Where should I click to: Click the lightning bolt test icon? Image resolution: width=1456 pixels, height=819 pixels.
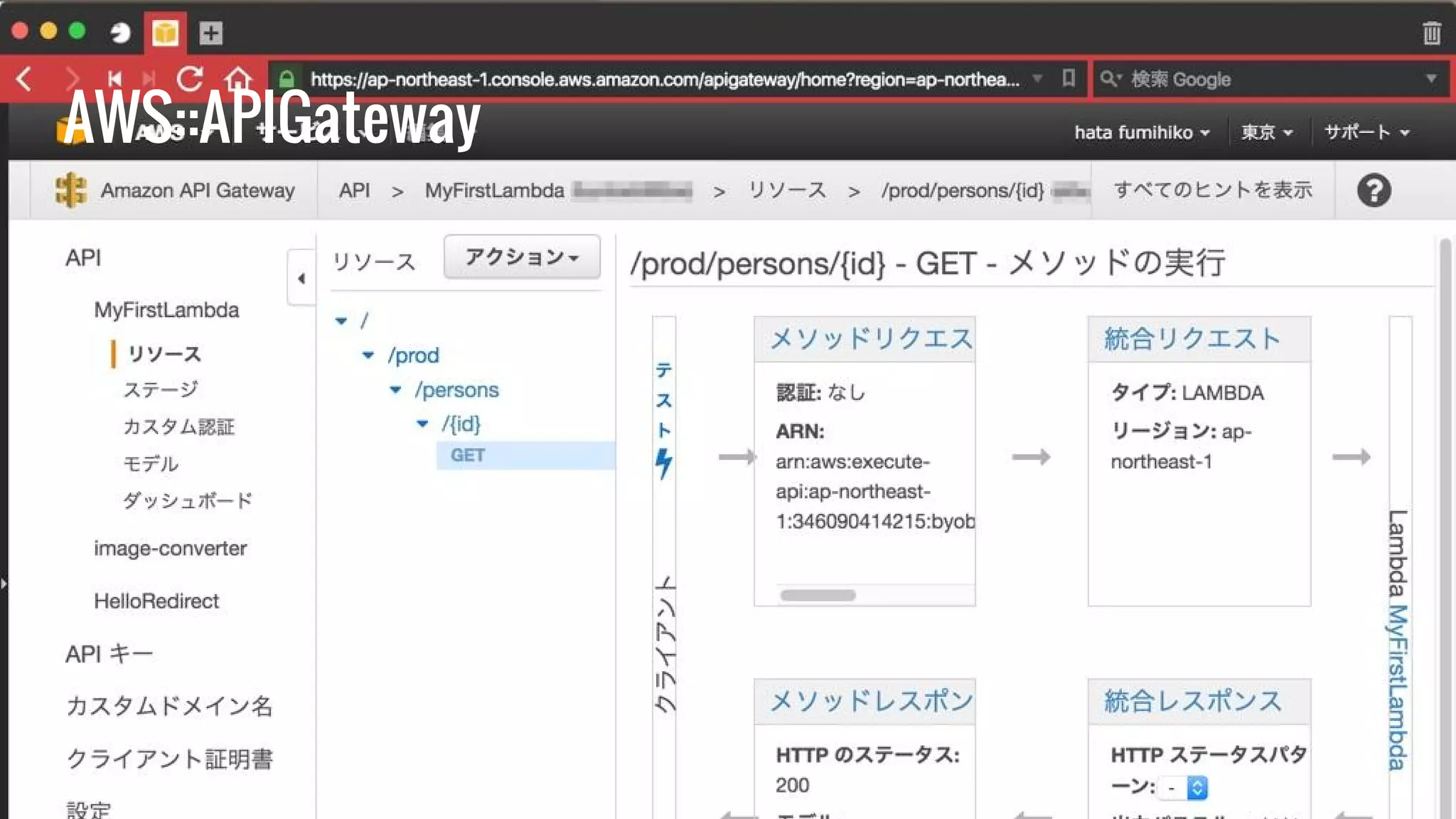click(663, 463)
